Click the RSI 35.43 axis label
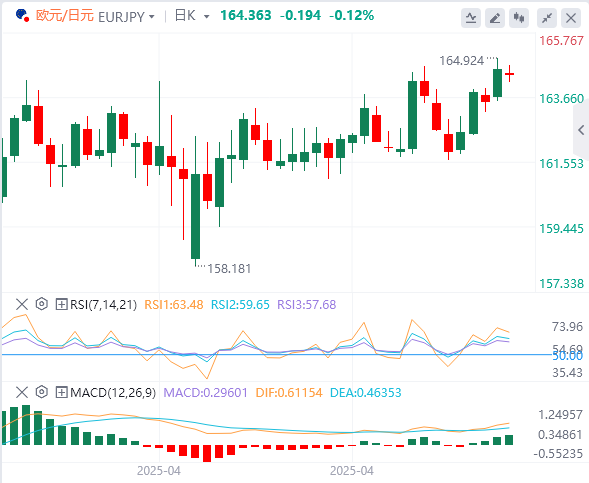 tap(567, 373)
